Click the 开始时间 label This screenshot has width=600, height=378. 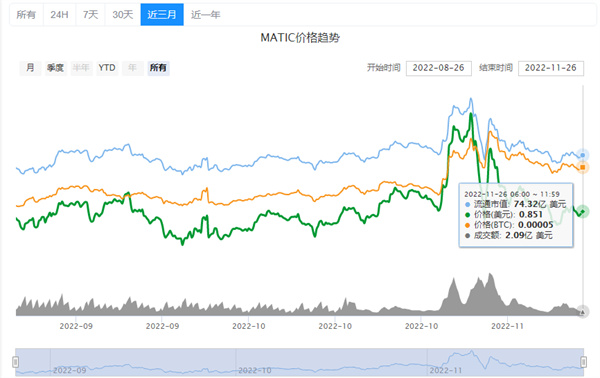[x=383, y=68]
